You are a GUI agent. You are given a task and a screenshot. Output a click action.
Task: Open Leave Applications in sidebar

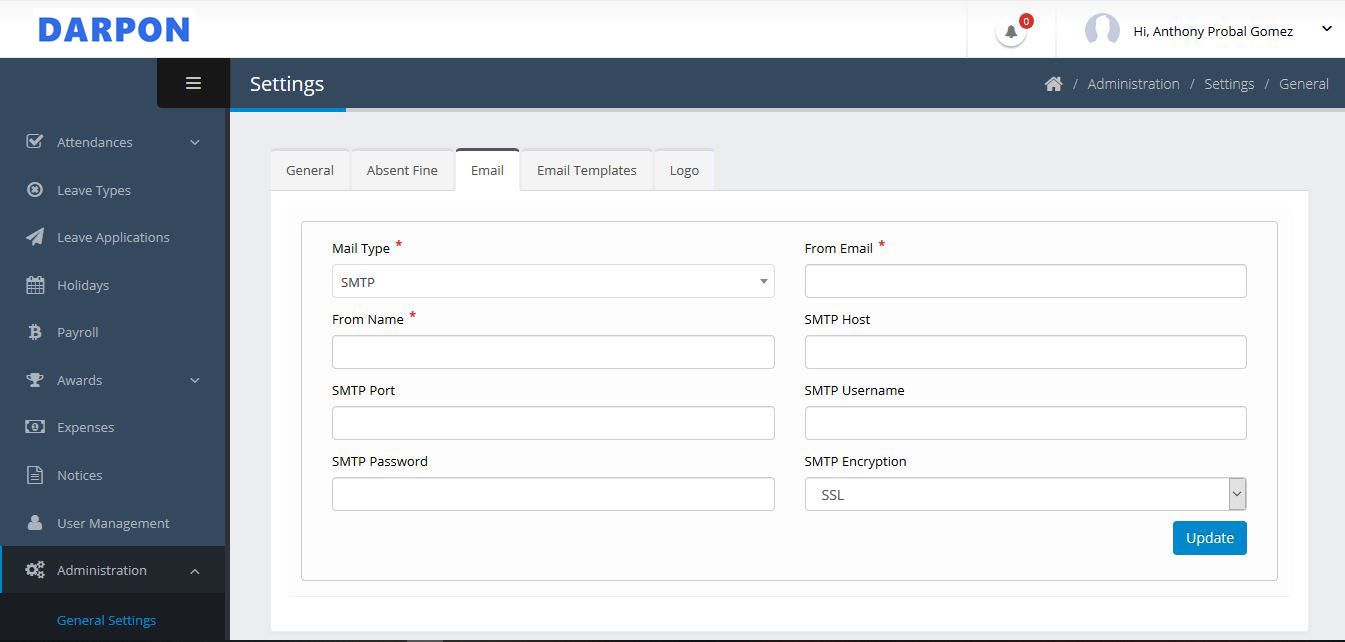coord(112,237)
